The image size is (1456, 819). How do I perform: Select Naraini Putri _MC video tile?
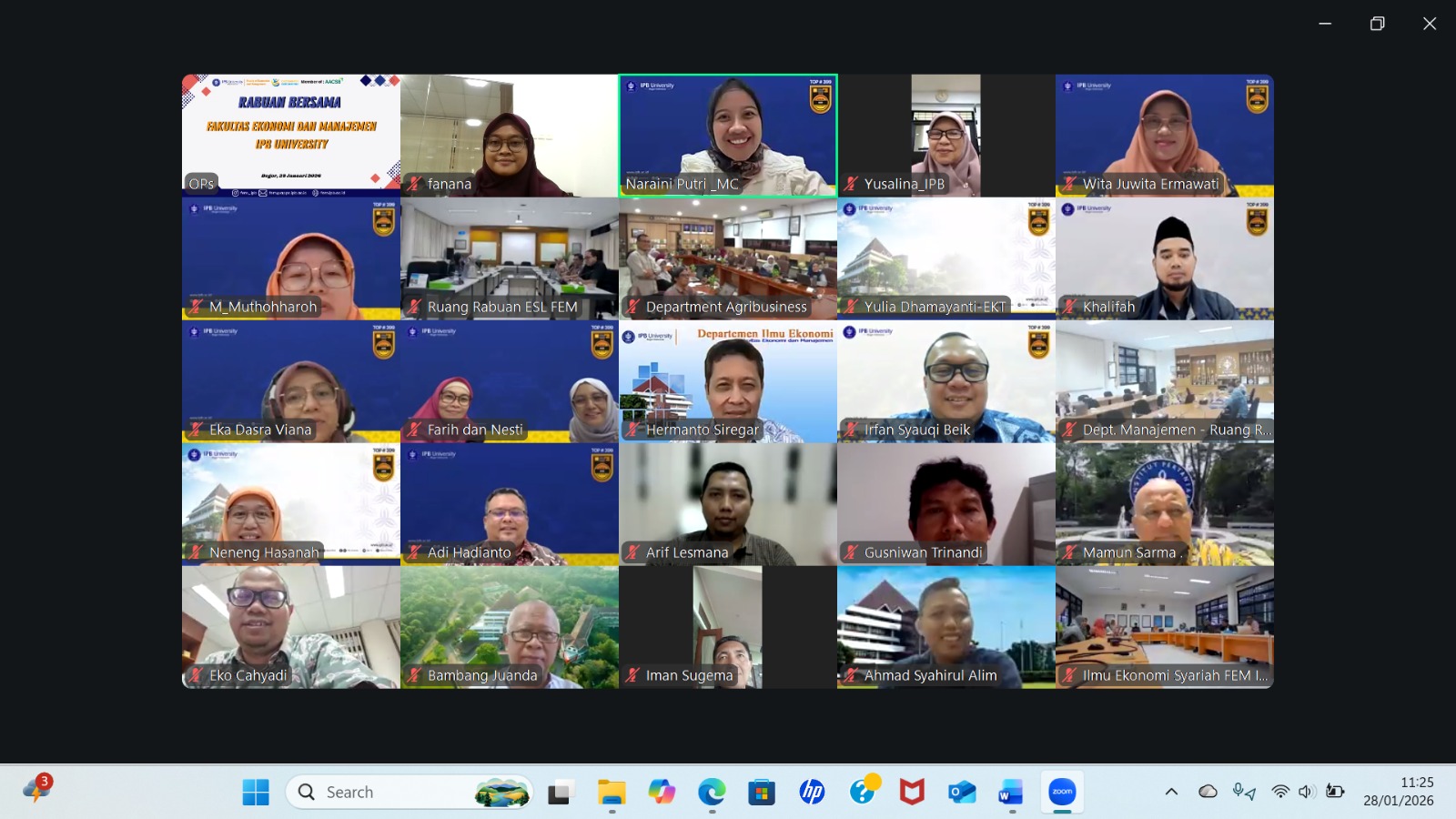[x=728, y=136]
